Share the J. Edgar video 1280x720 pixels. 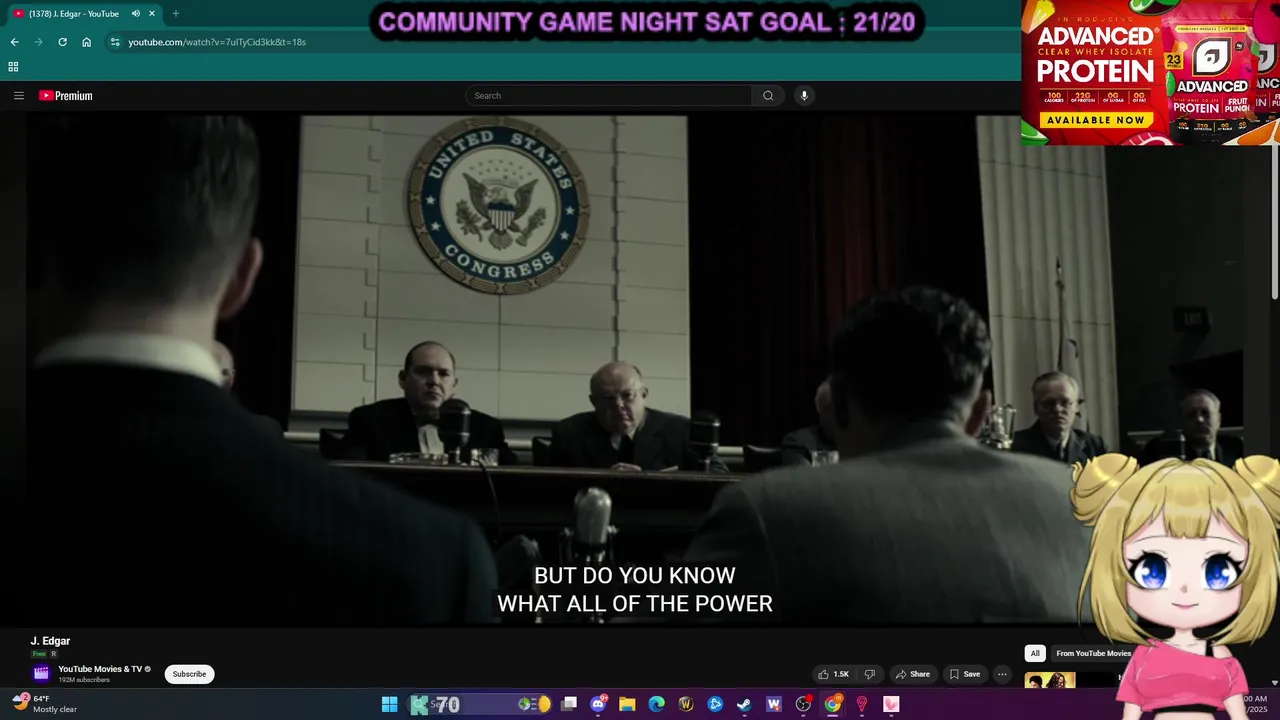913,674
